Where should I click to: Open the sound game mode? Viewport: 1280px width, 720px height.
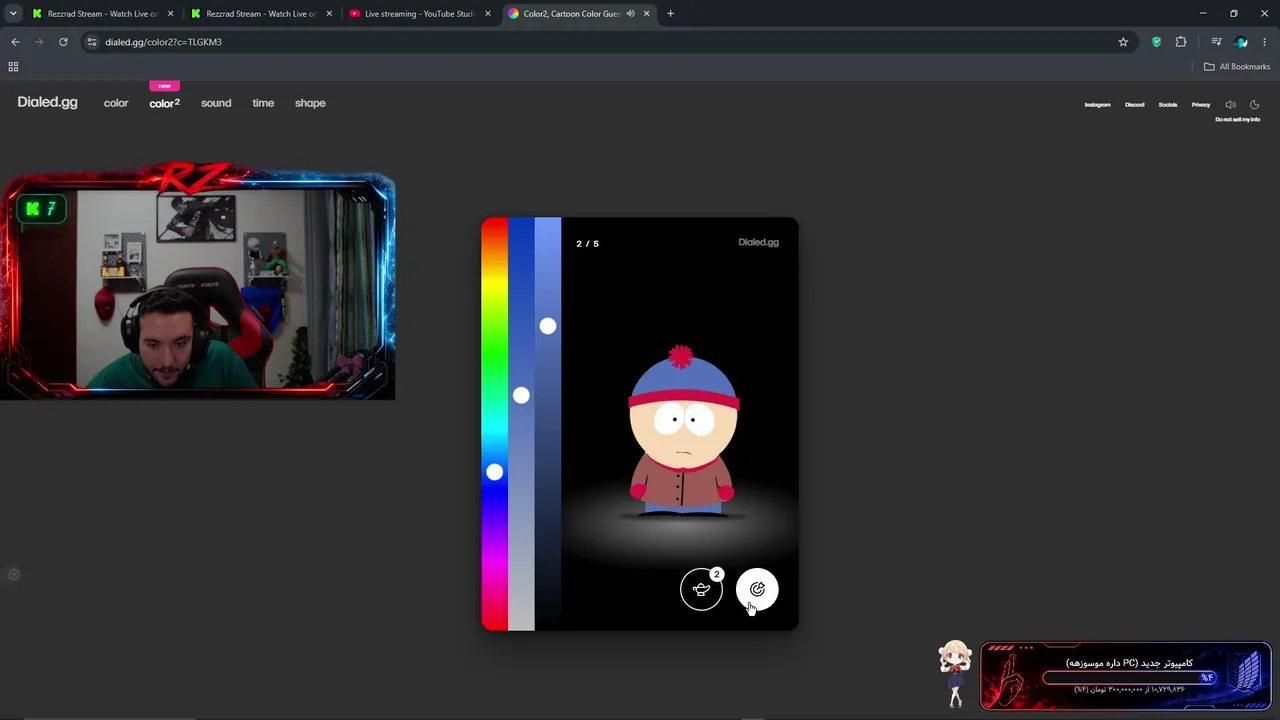[x=216, y=103]
